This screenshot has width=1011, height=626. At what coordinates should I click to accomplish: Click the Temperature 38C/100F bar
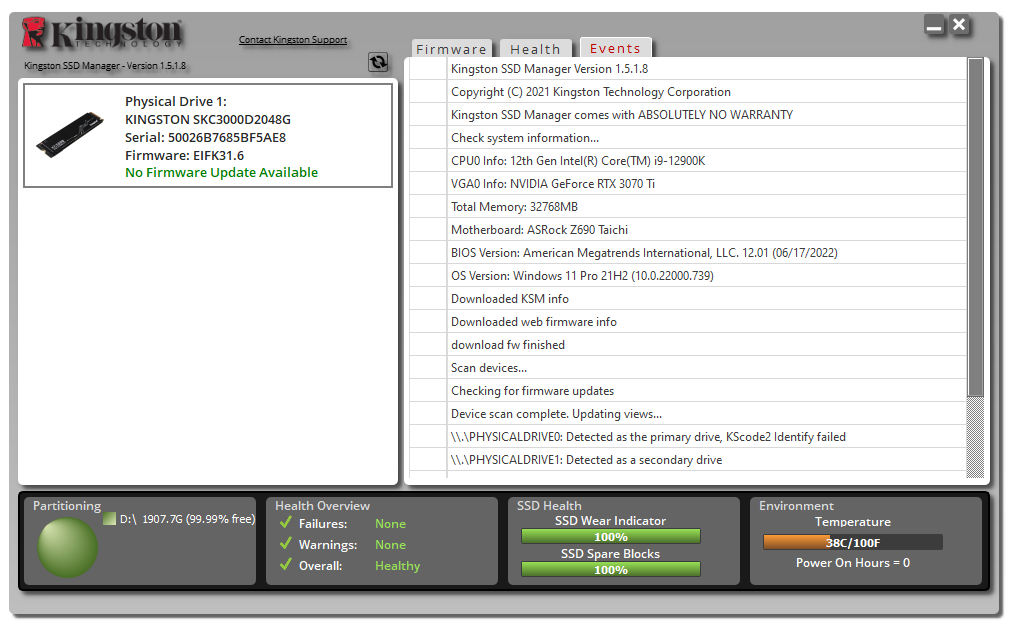[x=852, y=542]
